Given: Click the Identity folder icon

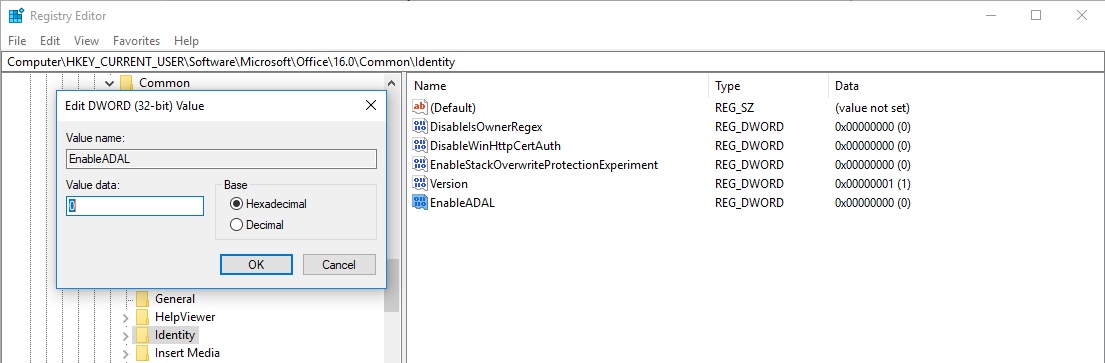Looking at the screenshot, I should click(x=142, y=335).
